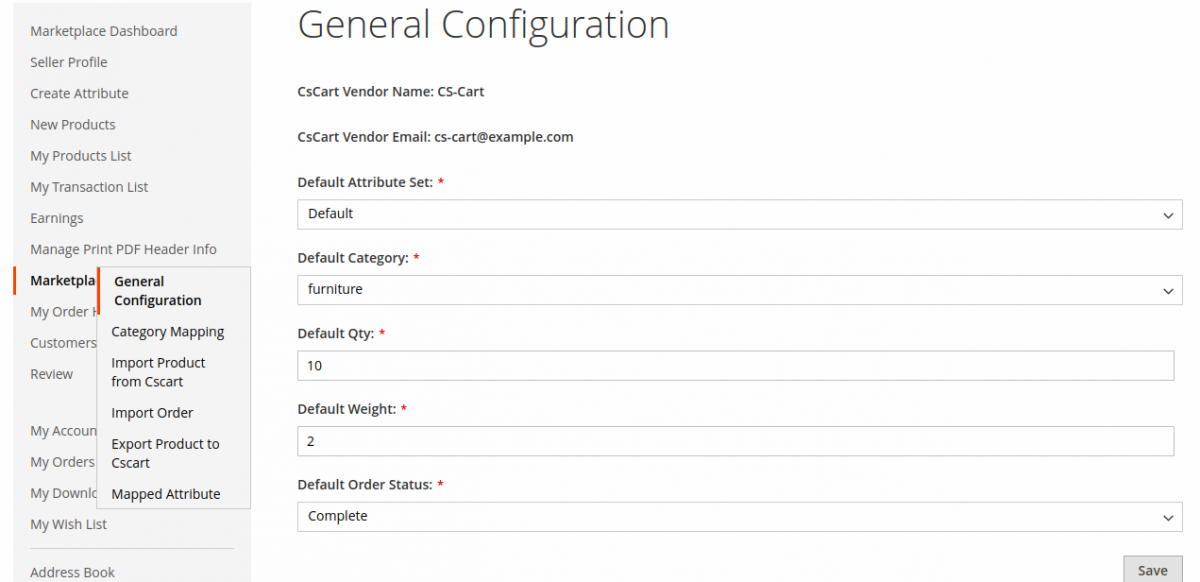Open Import Product from Cscart
This screenshot has width=1200, height=582.
click(x=158, y=372)
